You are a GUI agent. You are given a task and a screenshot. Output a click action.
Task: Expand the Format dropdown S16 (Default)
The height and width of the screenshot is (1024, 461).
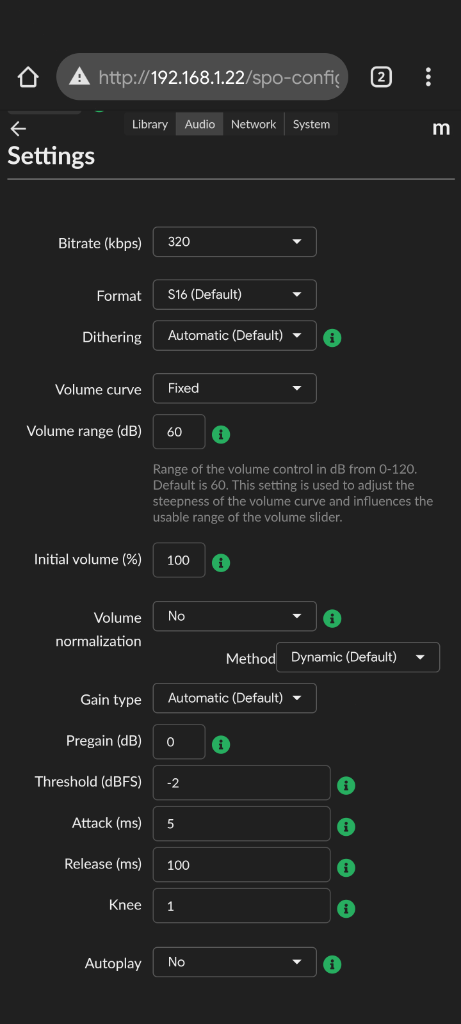coord(234,295)
